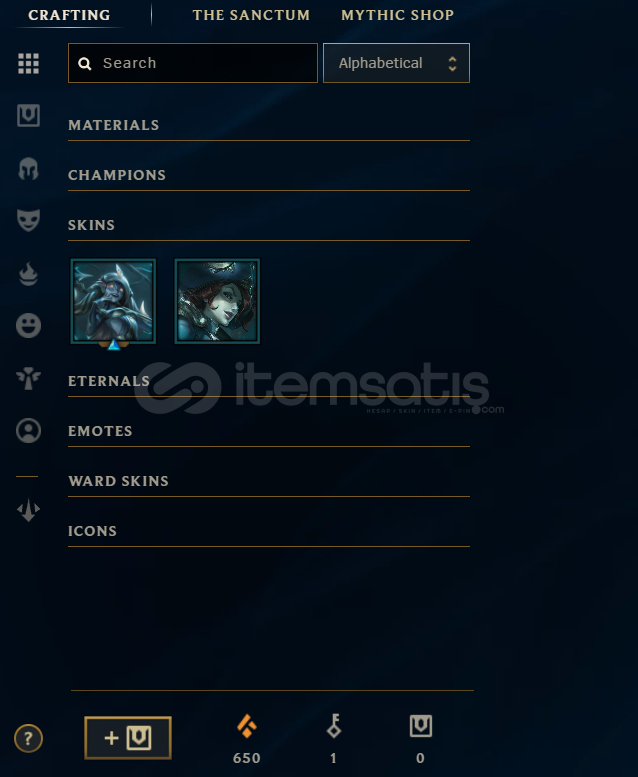
Task: Open the Alphabetical sort dropdown
Action: coord(396,63)
